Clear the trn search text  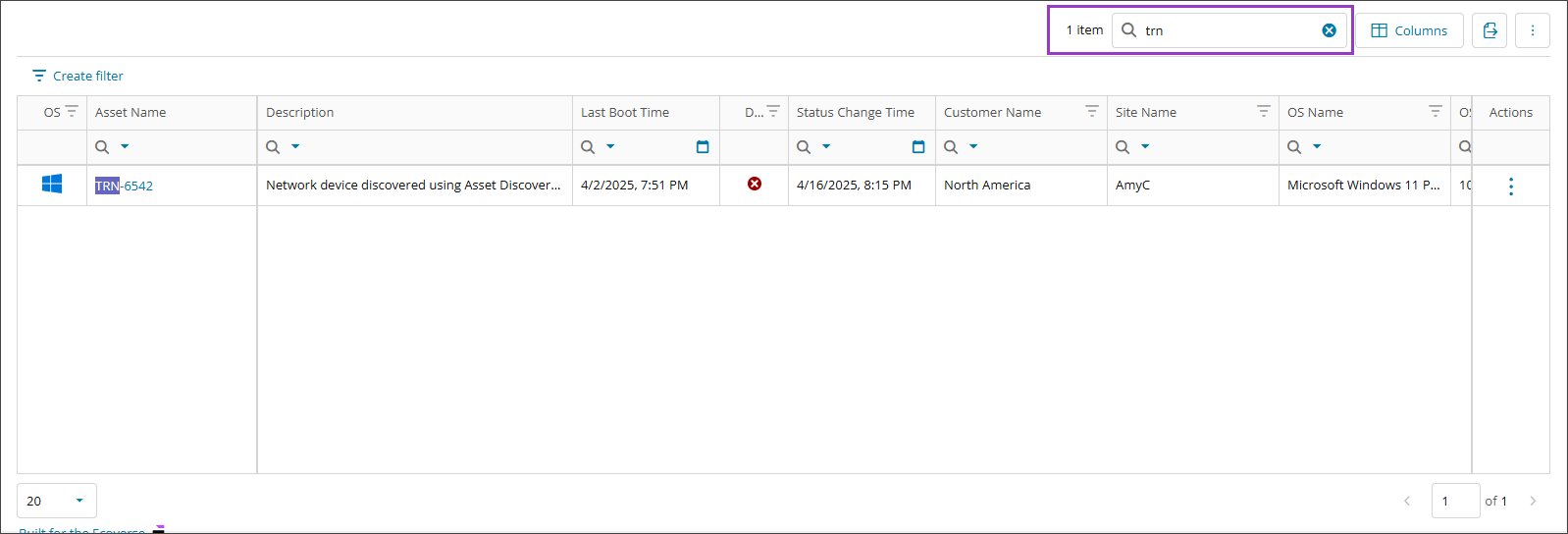[1329, 30]
